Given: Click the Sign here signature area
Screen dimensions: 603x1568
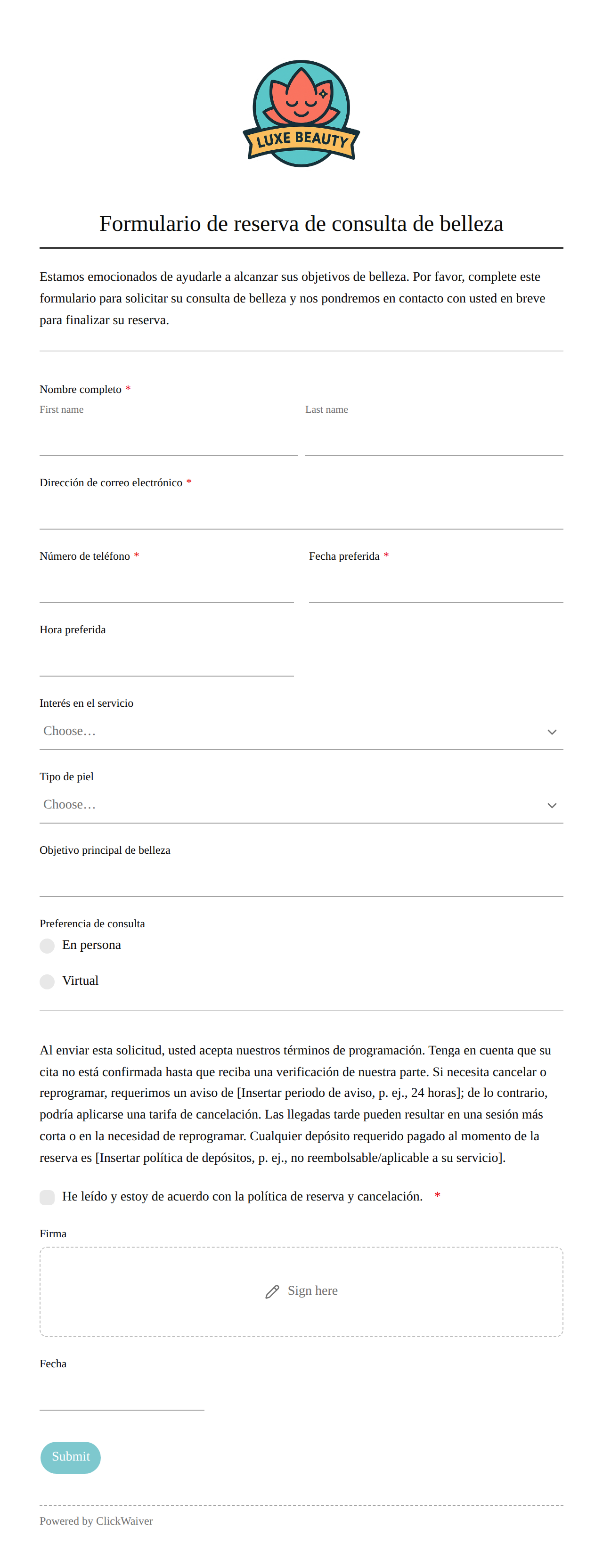Looking at the screenshot, I should (301, 1291).
